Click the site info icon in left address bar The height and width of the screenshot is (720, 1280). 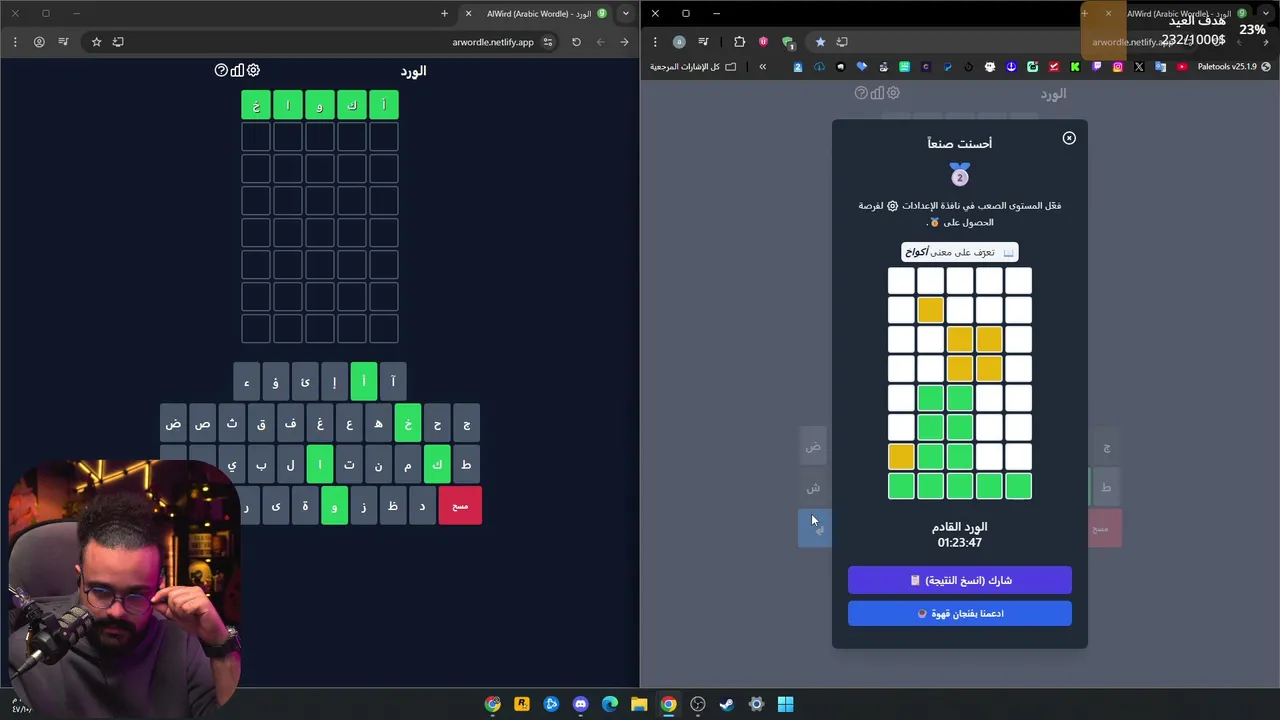(x=548, y=42)
